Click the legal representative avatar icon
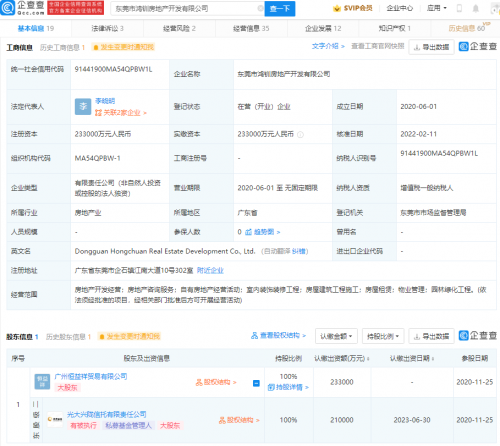Viewport: 500px width, 446px height. (x=83, y=107)
